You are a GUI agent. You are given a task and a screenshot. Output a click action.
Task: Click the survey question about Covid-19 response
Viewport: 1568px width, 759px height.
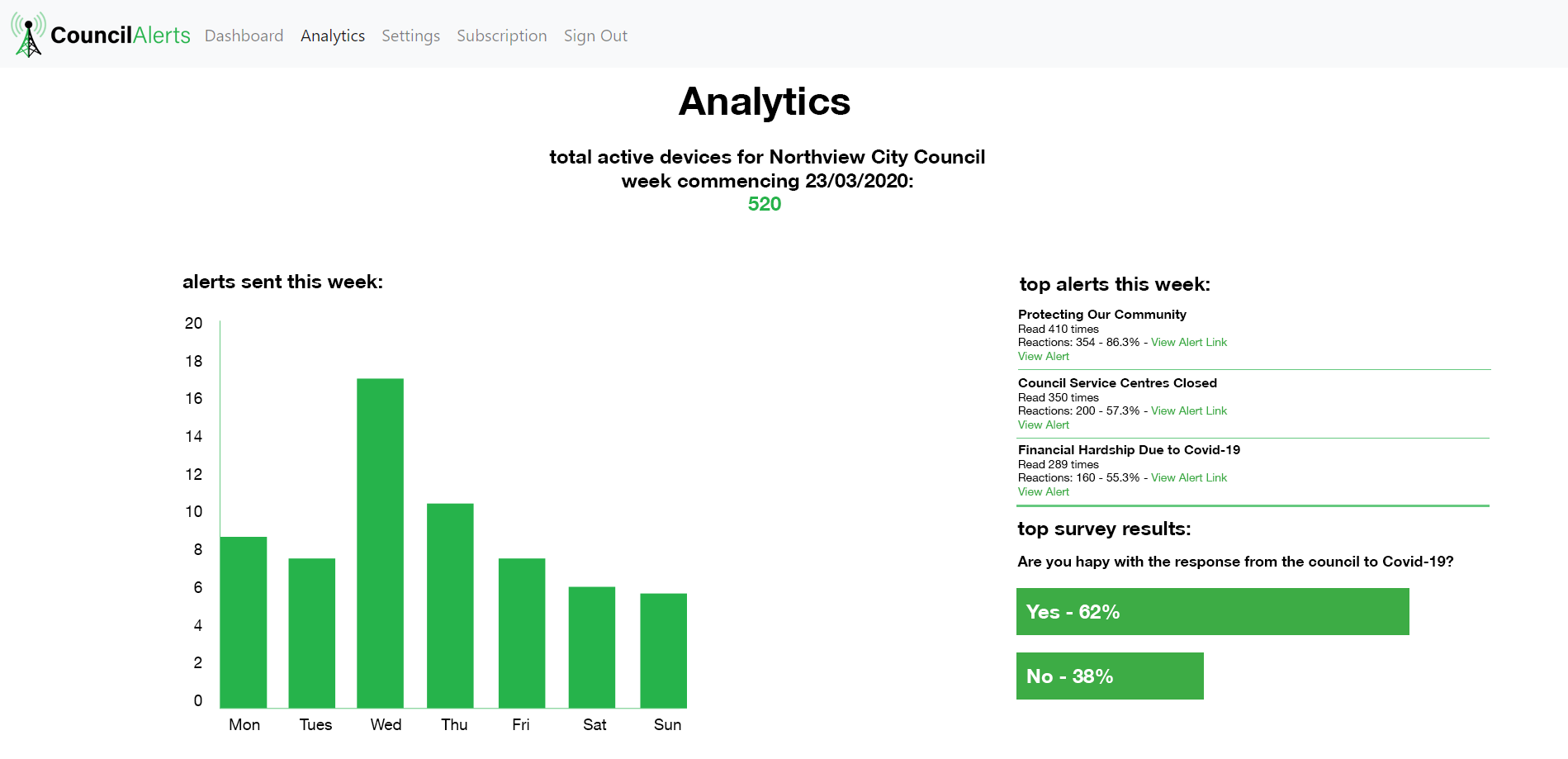[x=1235, y=562]
